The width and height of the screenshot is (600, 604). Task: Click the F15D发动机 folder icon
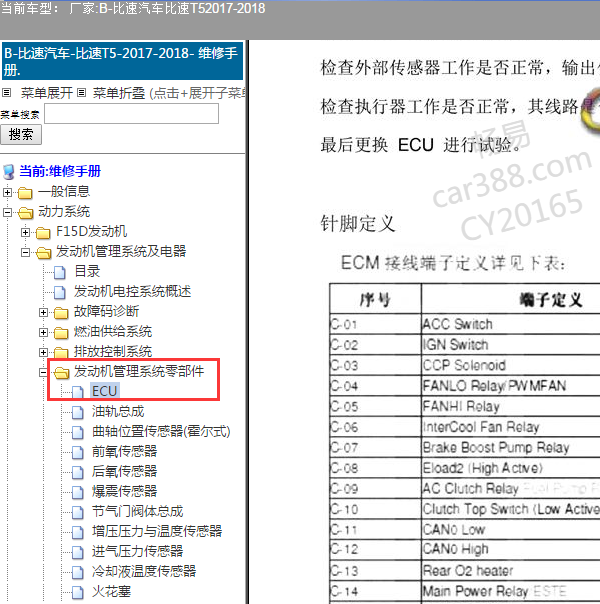point(43,233)
